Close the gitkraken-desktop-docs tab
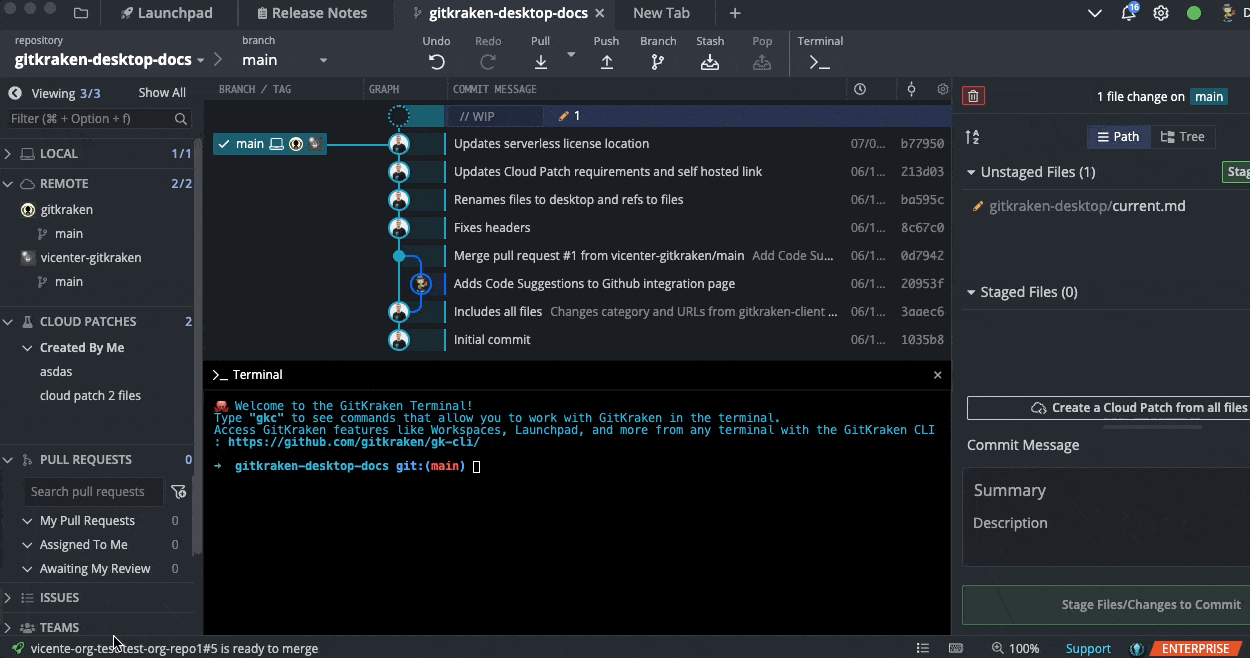 click(599, 13)
